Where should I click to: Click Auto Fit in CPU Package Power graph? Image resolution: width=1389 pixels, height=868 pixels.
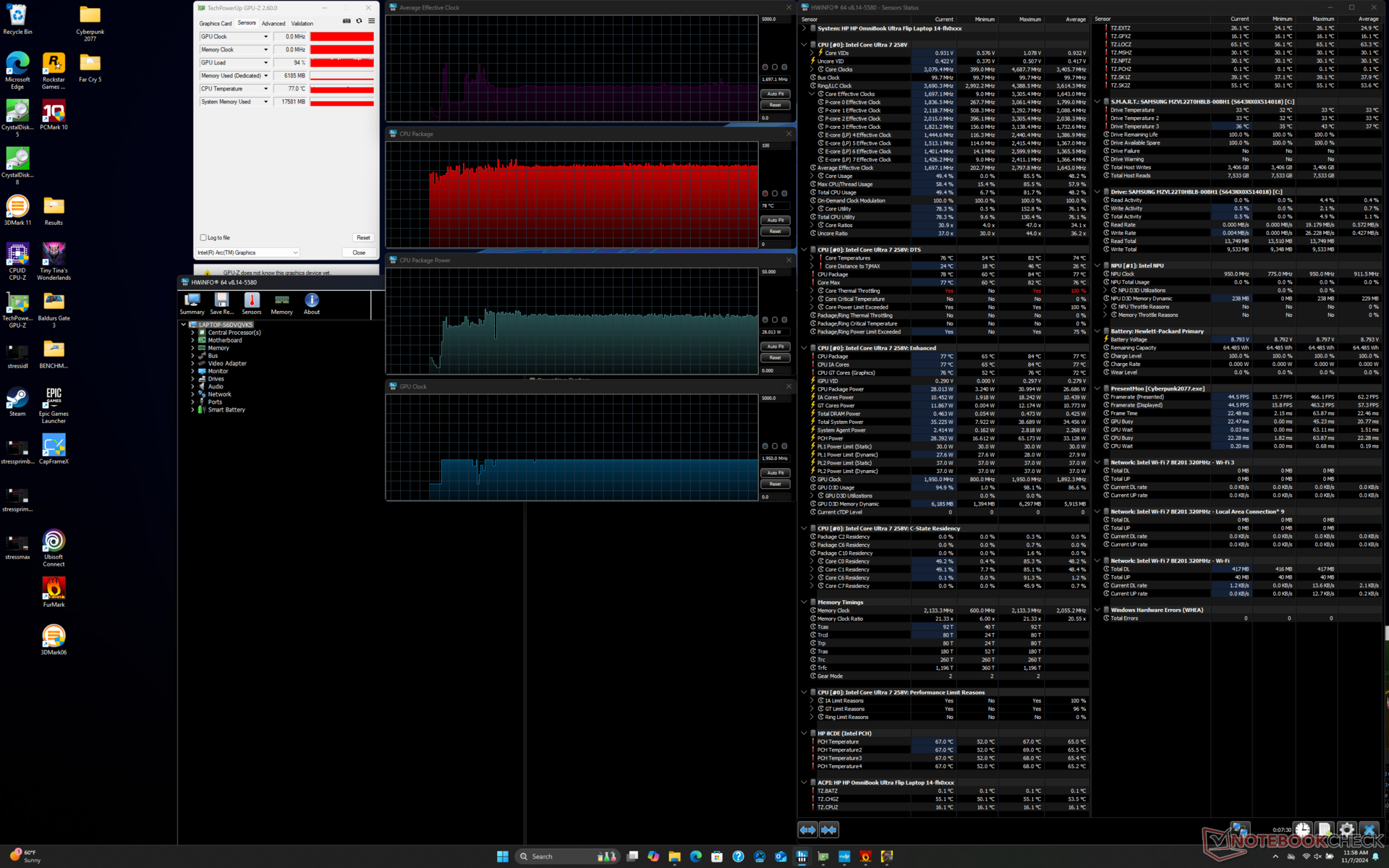(776, 346)
